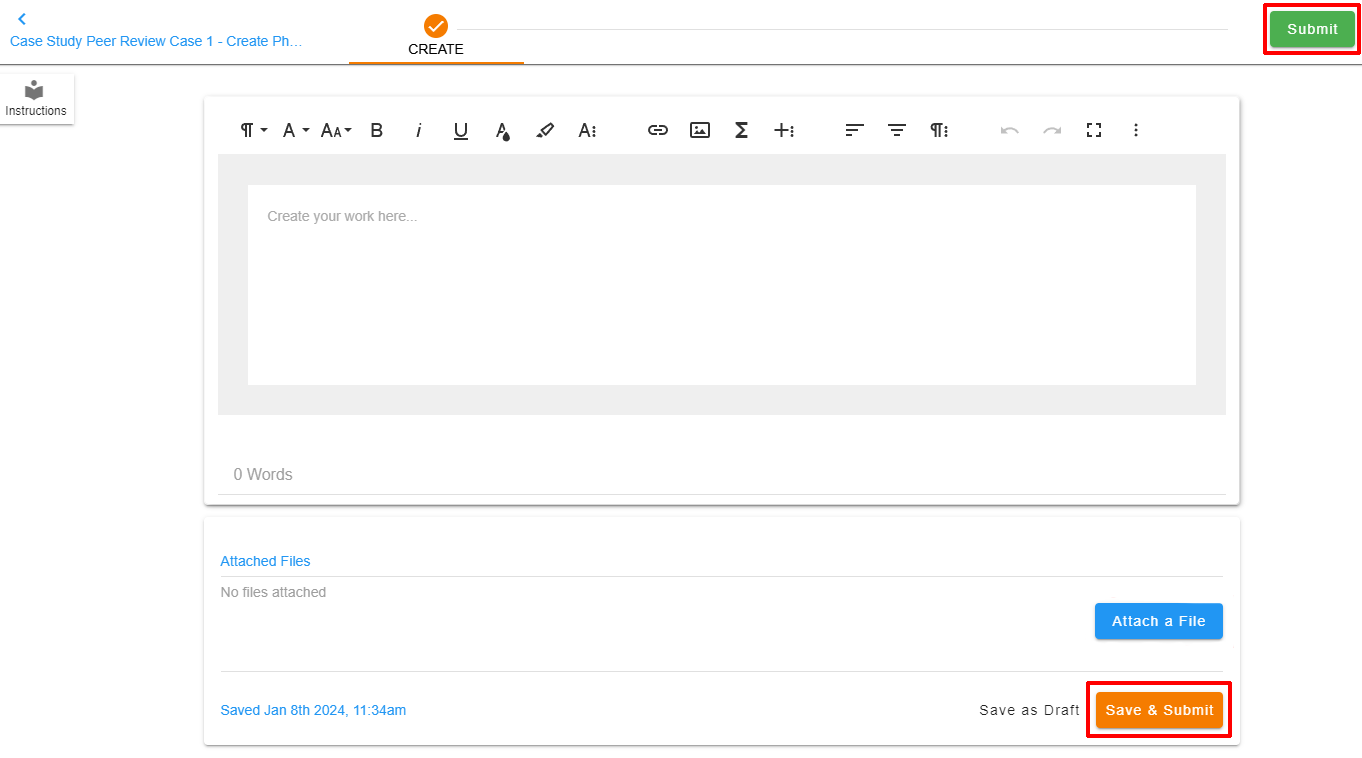Open the paragraph format dropdown

coord(252,130)
